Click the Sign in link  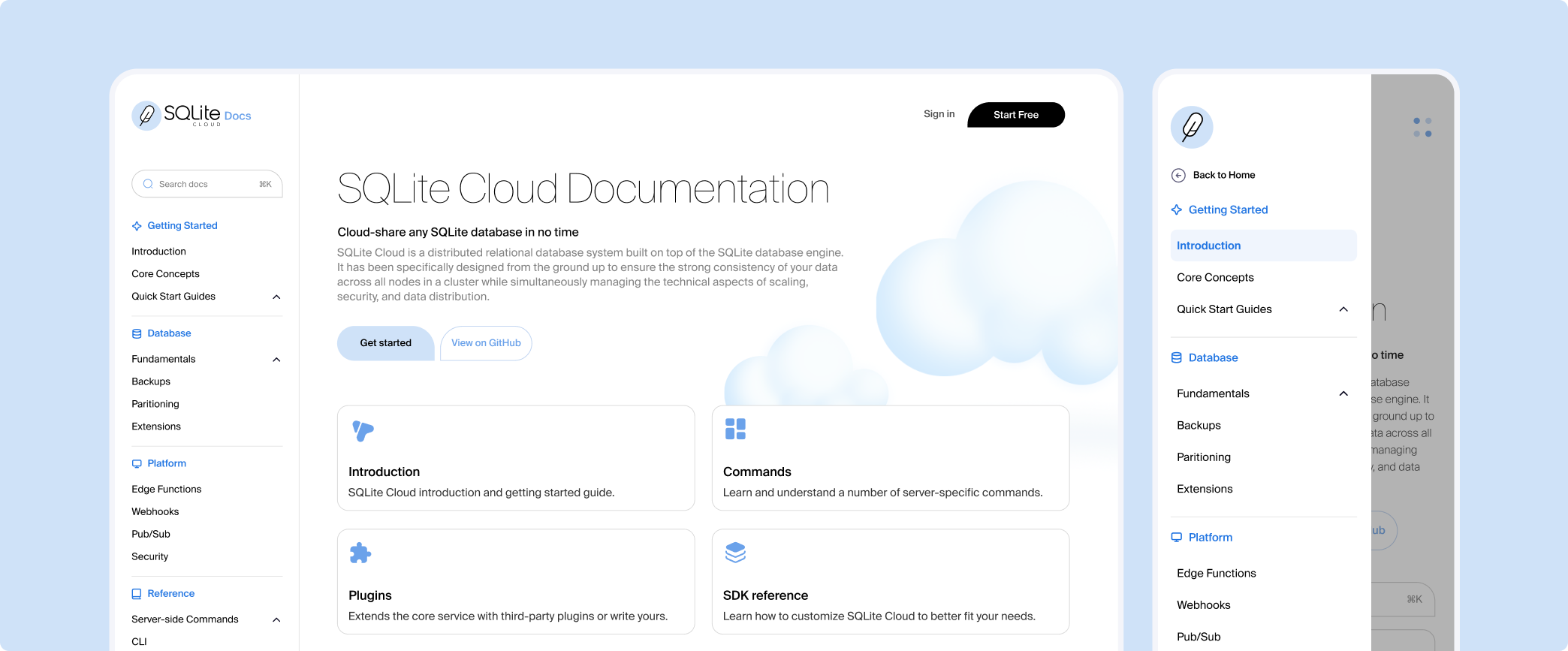click(939, 114)
